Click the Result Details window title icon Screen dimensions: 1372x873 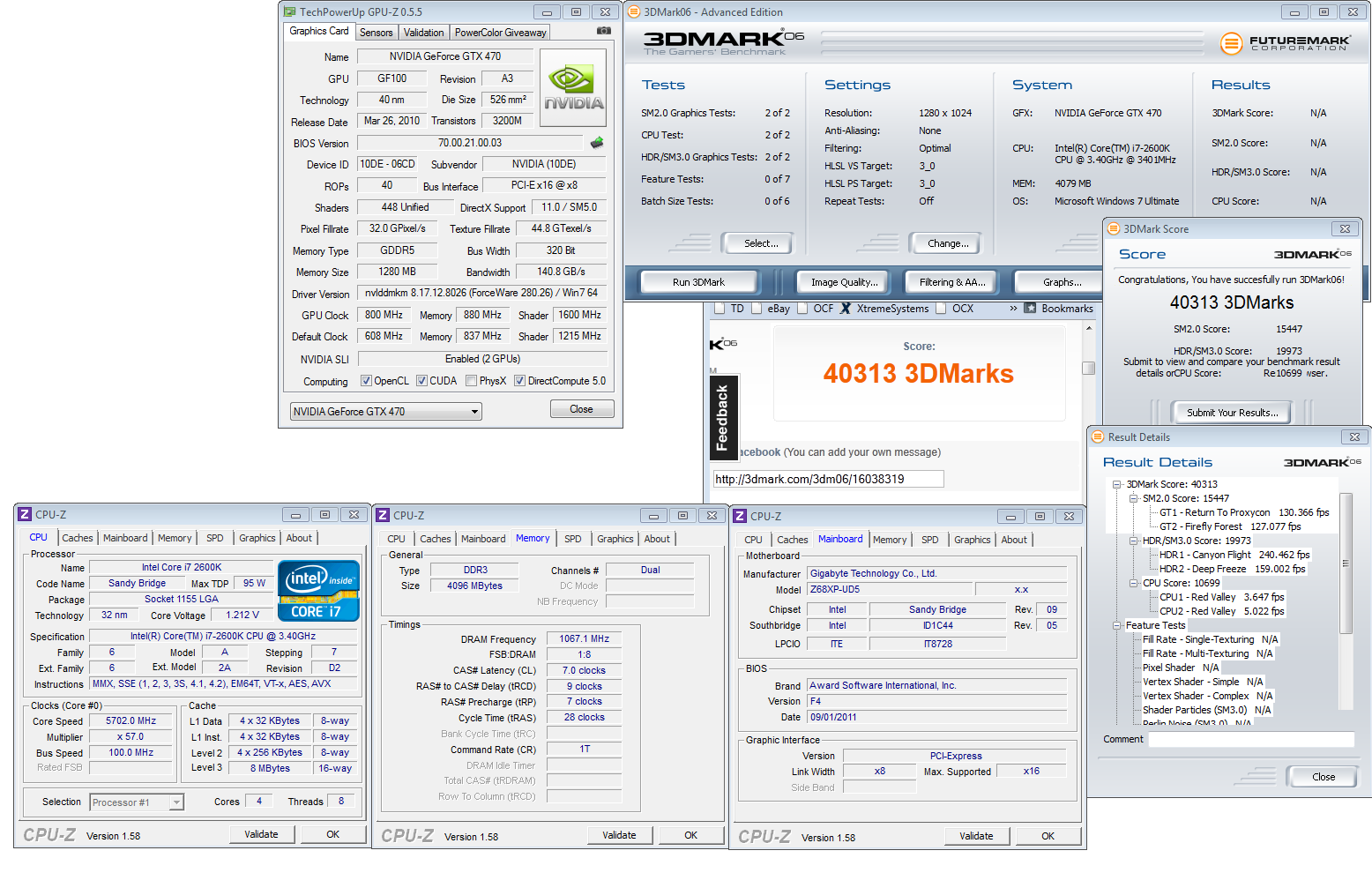click(x=1098, y=436)
